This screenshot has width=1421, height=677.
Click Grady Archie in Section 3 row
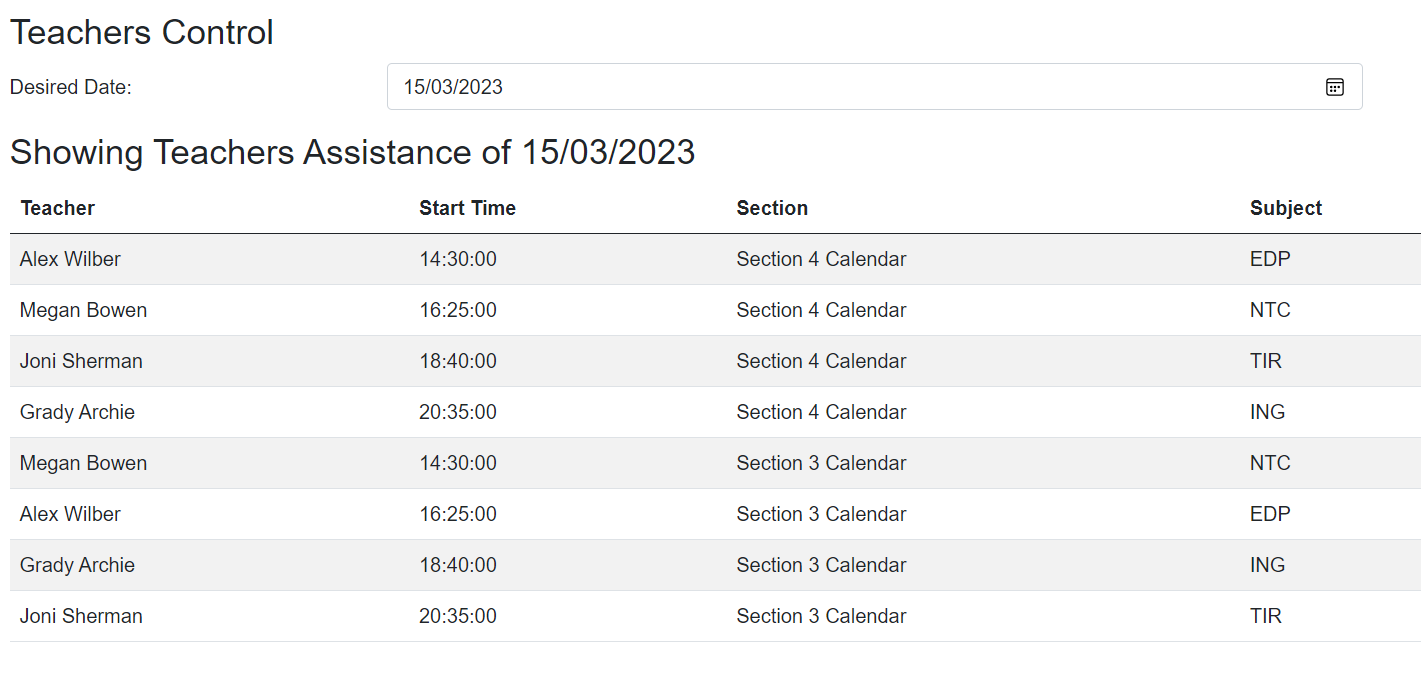pos(77,565)
